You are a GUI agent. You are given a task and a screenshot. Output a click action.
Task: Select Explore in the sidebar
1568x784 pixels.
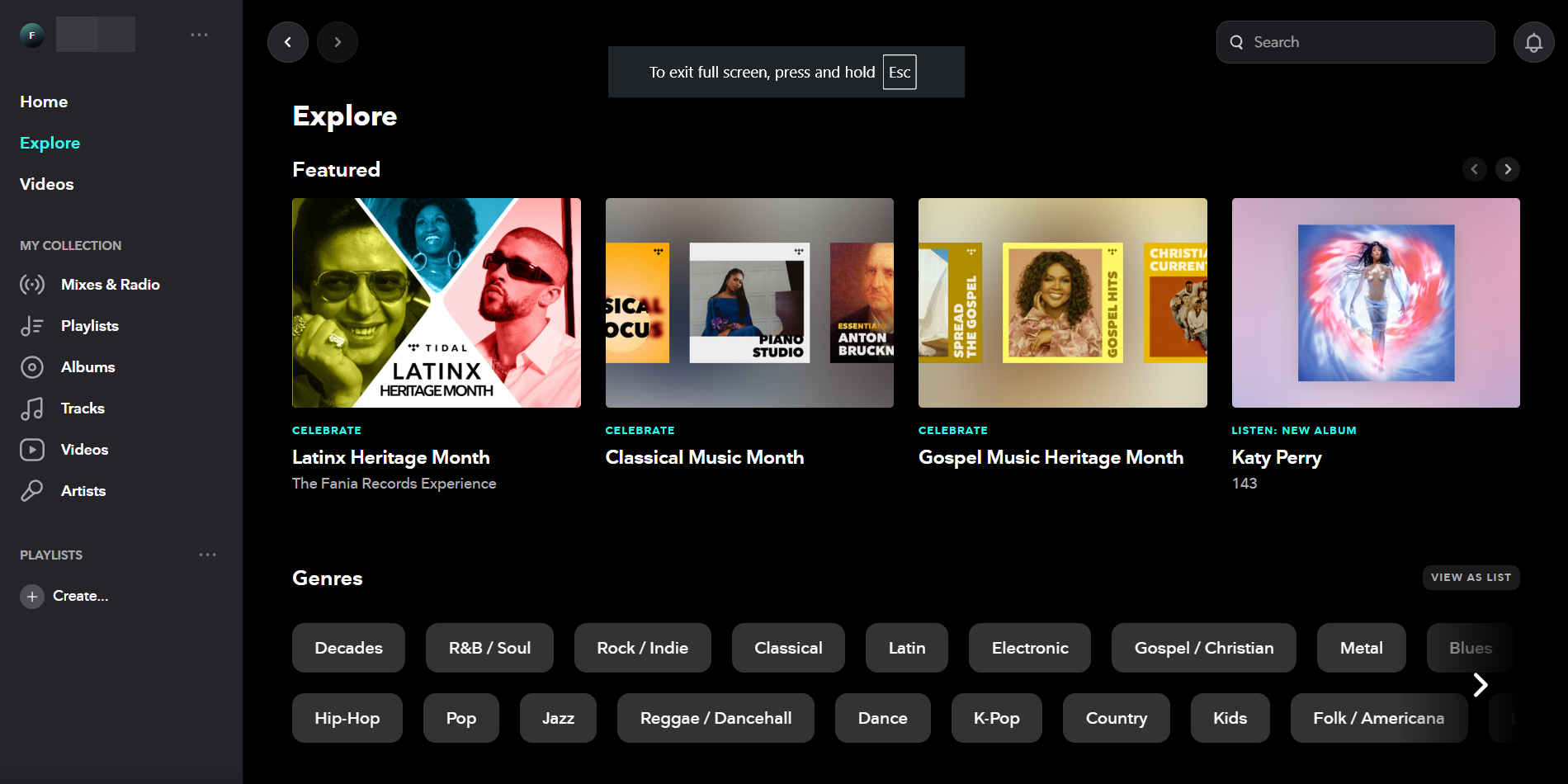pyautogui.click(x=50, y=143)
